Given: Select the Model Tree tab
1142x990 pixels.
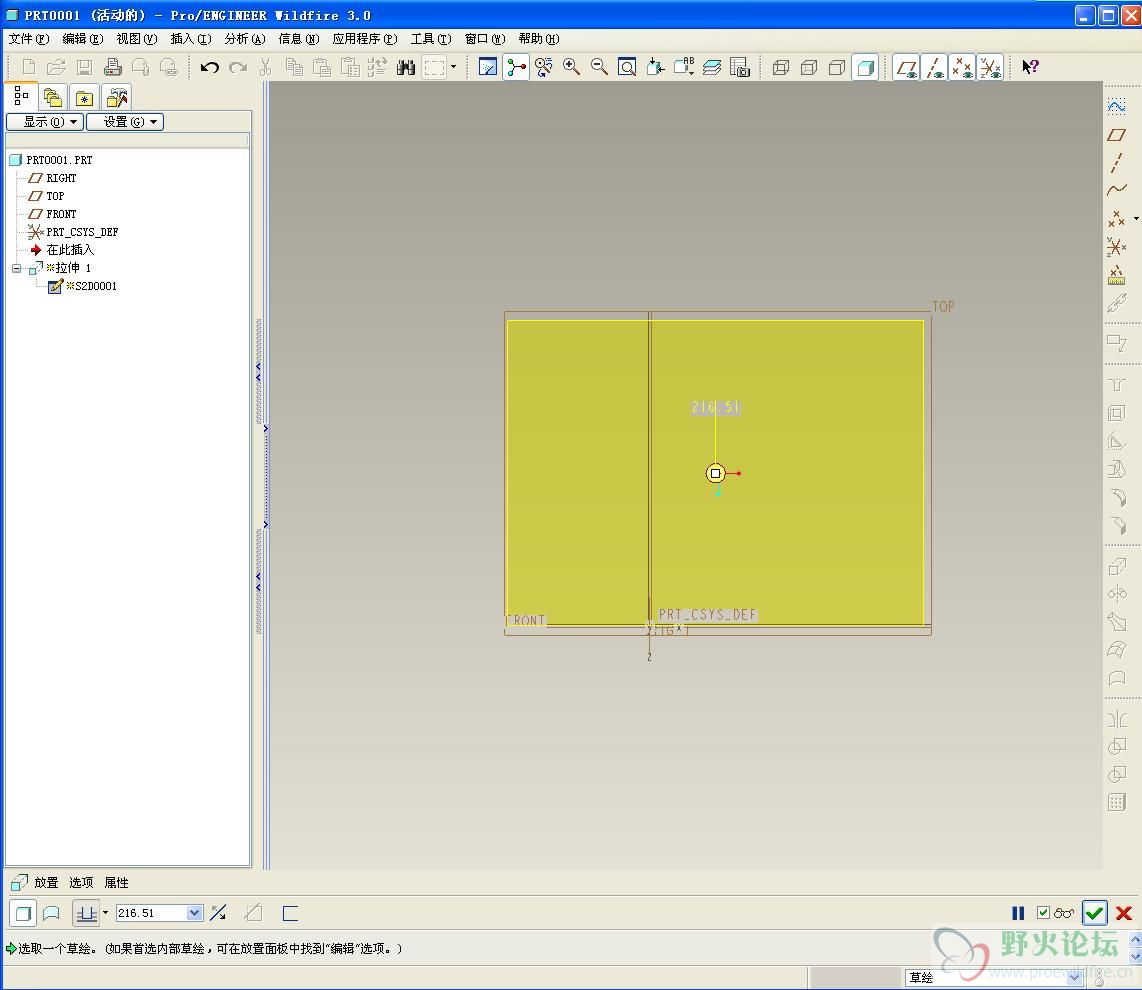Looking at the screenshot, I should pos(21,96).
